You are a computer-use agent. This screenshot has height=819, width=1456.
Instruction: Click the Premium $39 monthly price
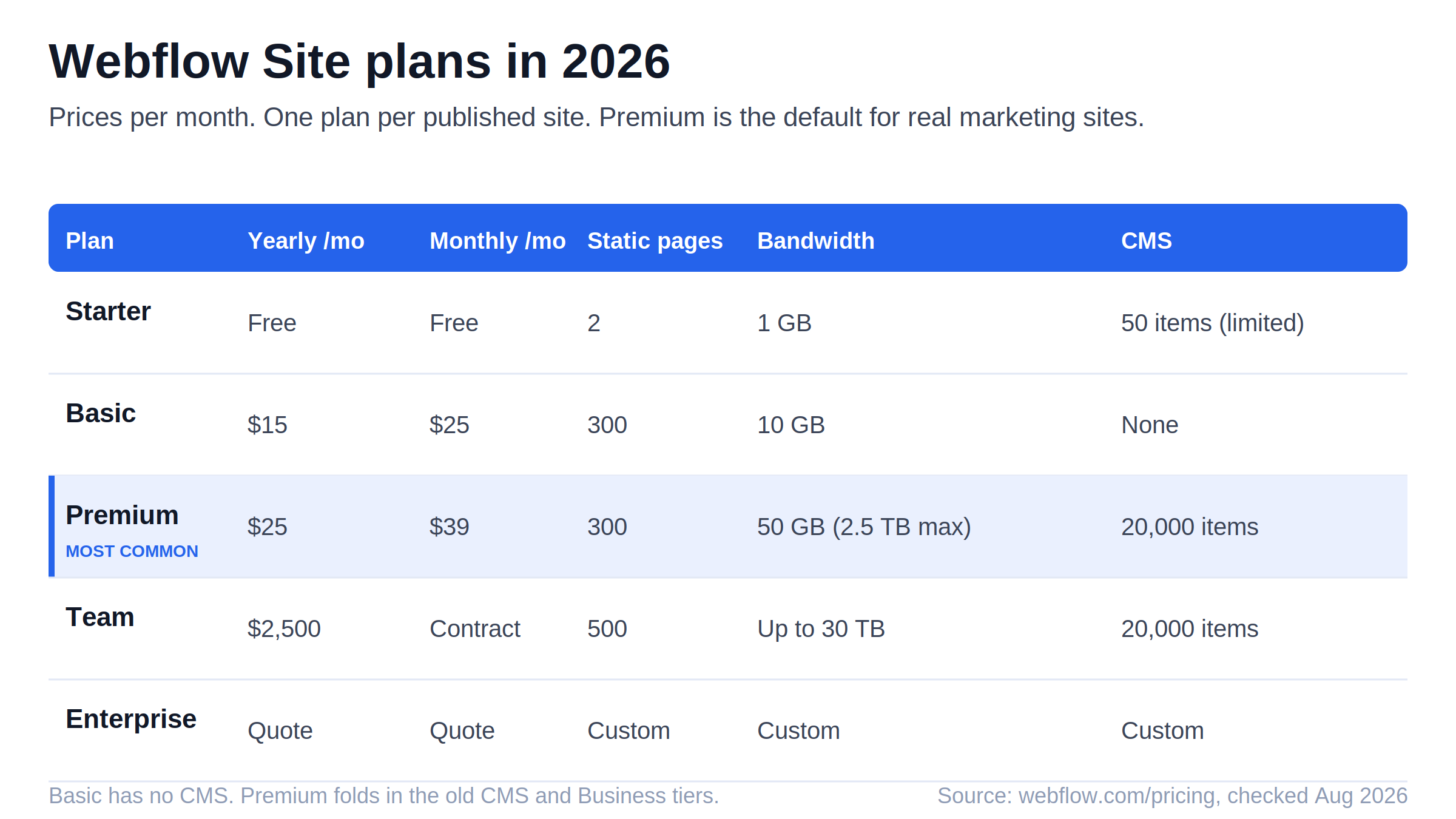pyautogui.click(x=449, y=527)
